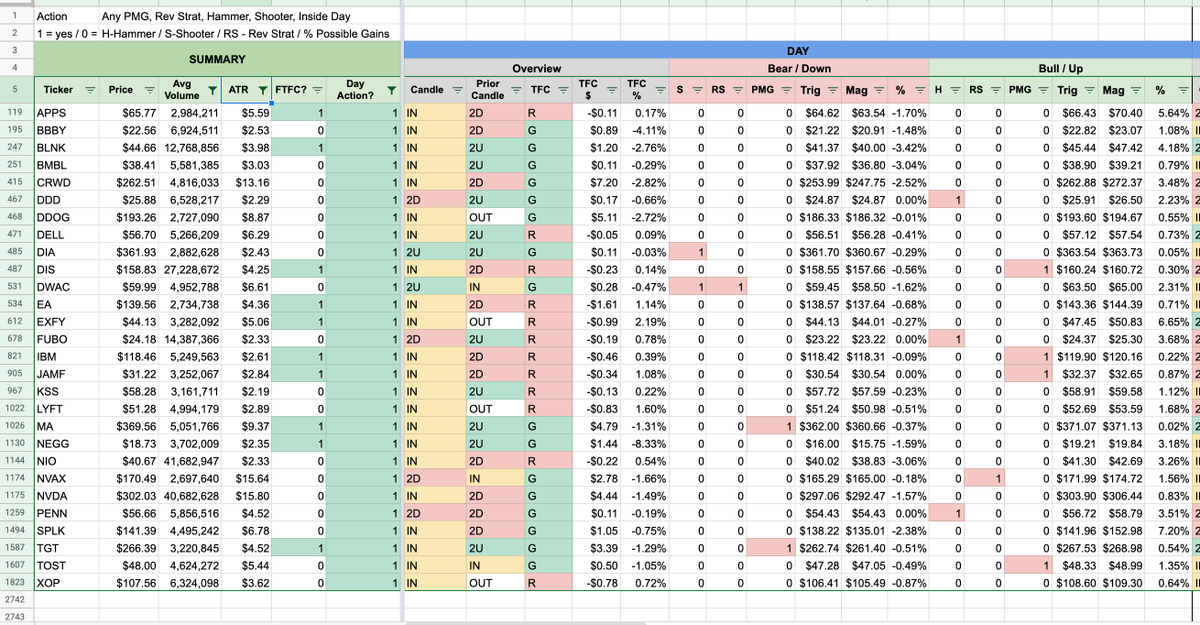Image resolution: width=1200 pixels, height=625 pixels.
Task: Click the FUBO ticker cell
Action: click(x=67, y=340)
